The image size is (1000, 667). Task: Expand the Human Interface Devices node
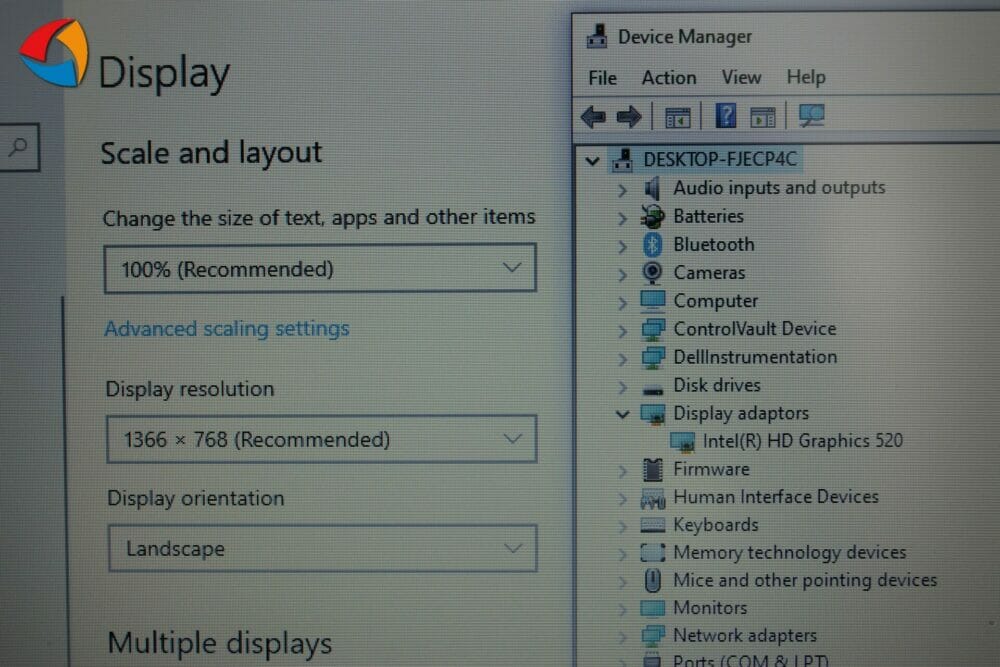click(622, 499)
